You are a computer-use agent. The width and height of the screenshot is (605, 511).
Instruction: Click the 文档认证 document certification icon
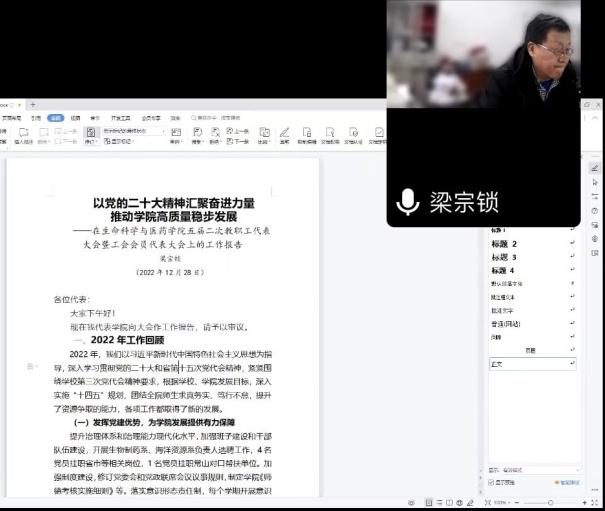pyautogui.click(x=353, y=136)
